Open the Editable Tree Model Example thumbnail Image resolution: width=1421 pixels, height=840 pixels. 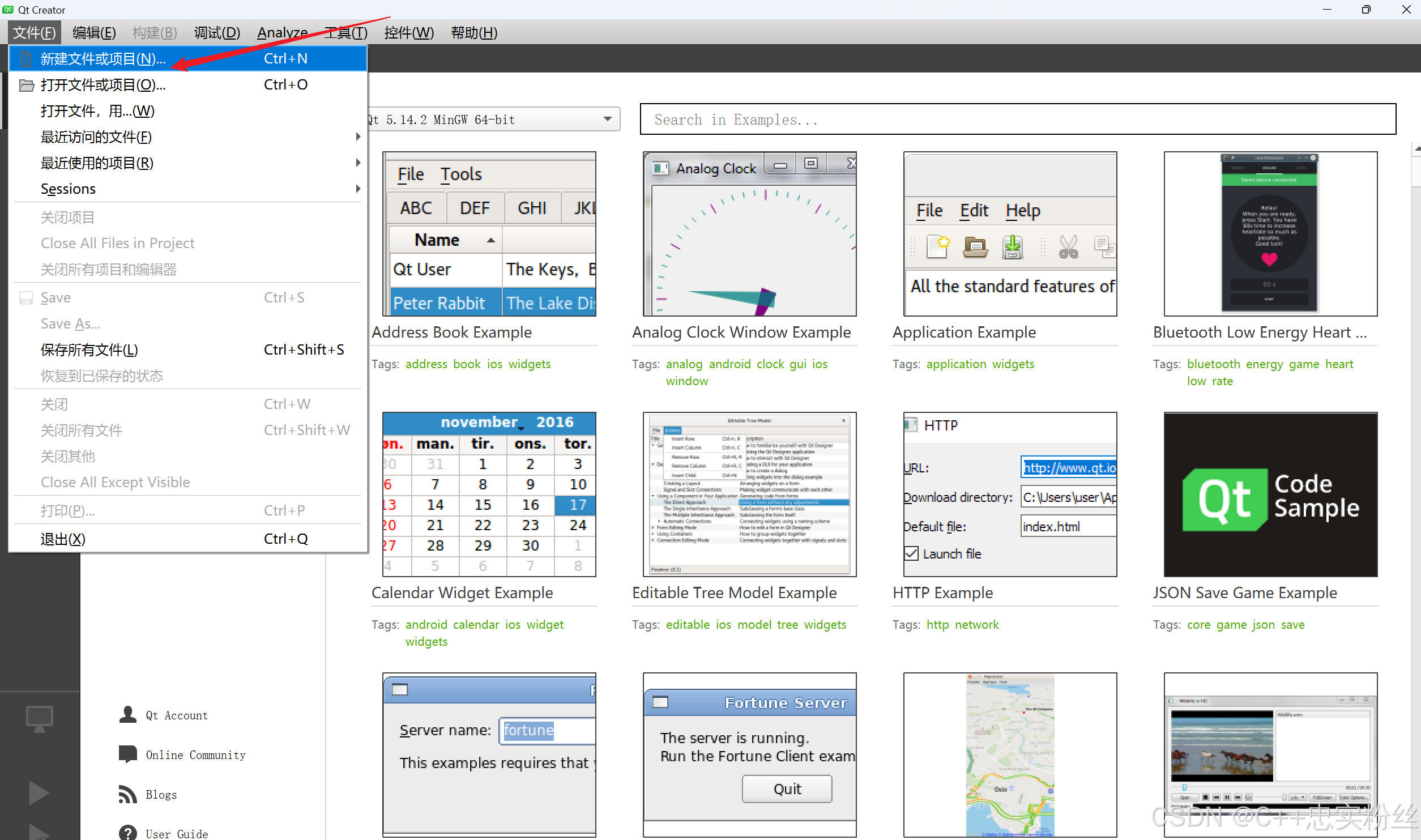750,494
